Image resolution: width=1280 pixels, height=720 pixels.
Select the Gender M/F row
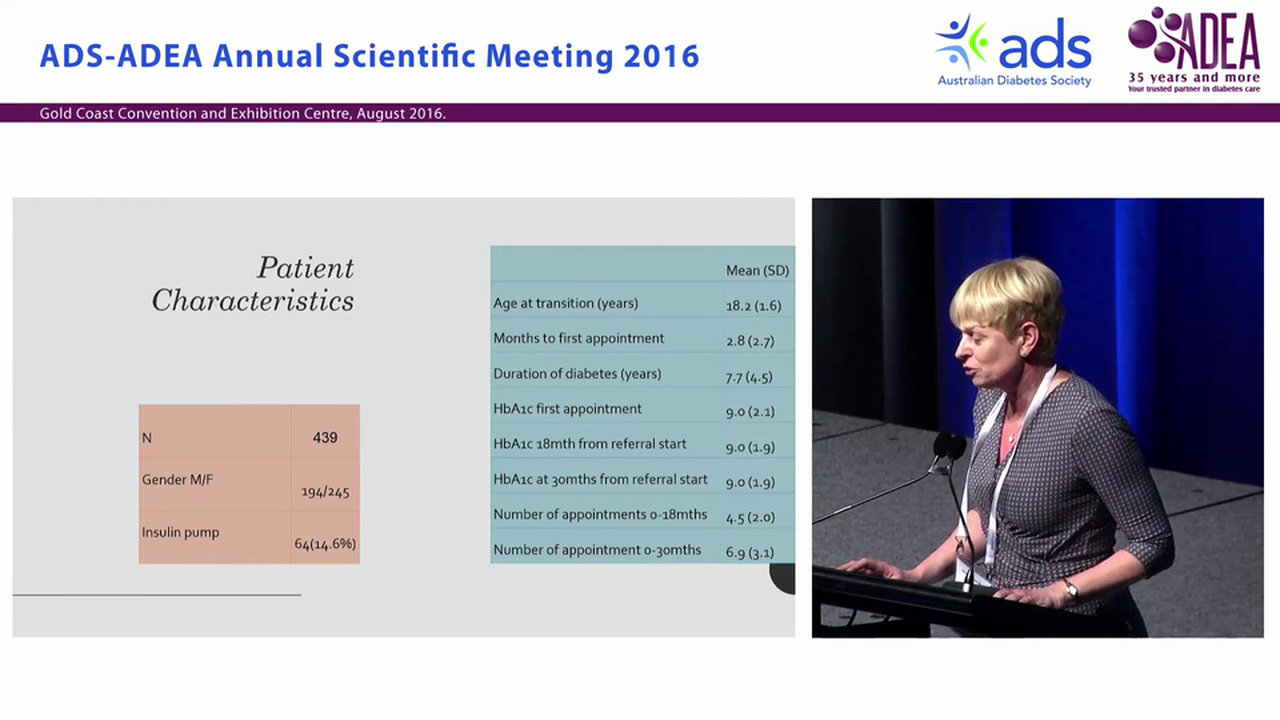248,484
